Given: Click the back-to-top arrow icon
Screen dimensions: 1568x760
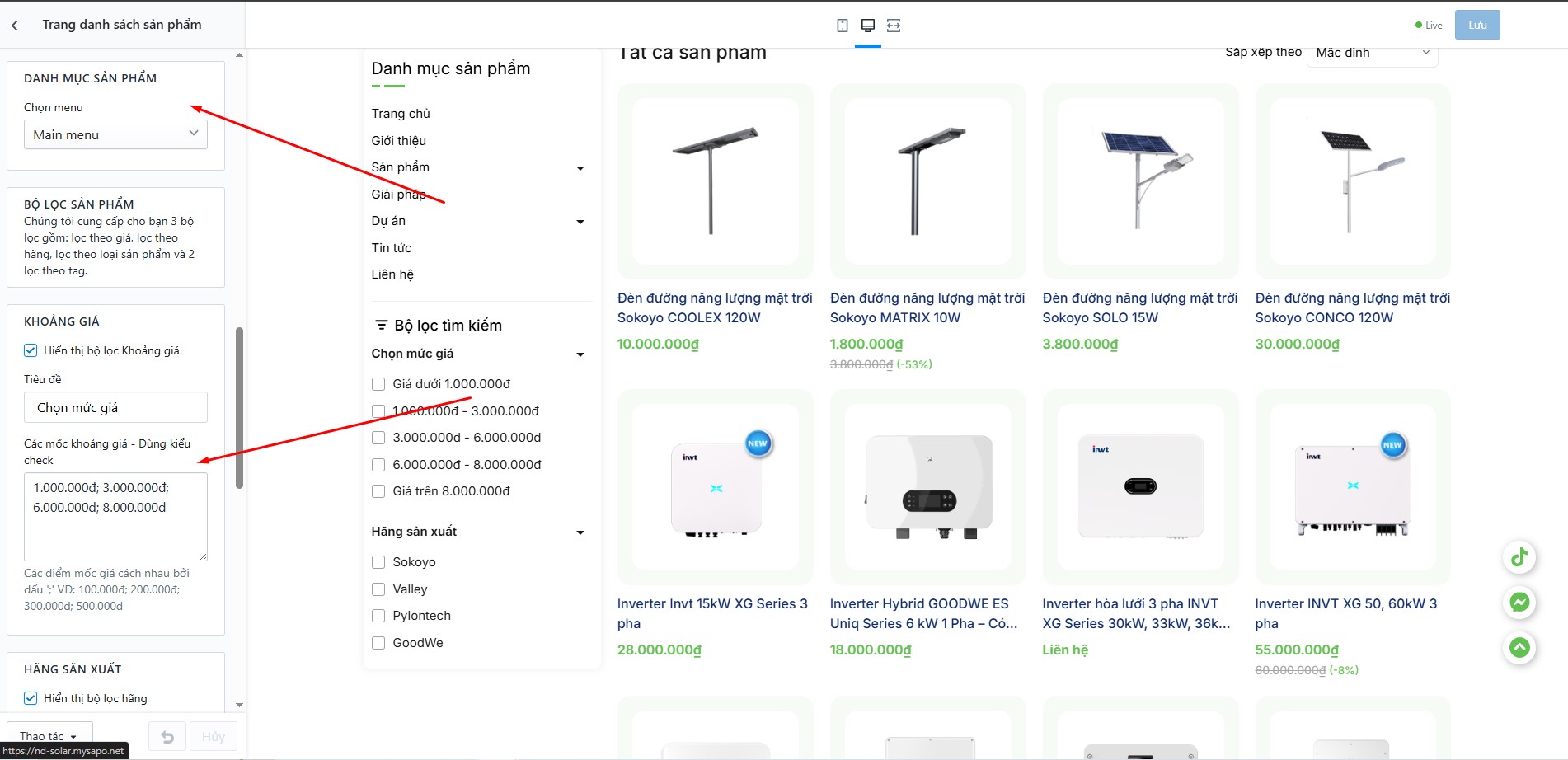Looking at the screenshot, I should (x=1519, y=647).
